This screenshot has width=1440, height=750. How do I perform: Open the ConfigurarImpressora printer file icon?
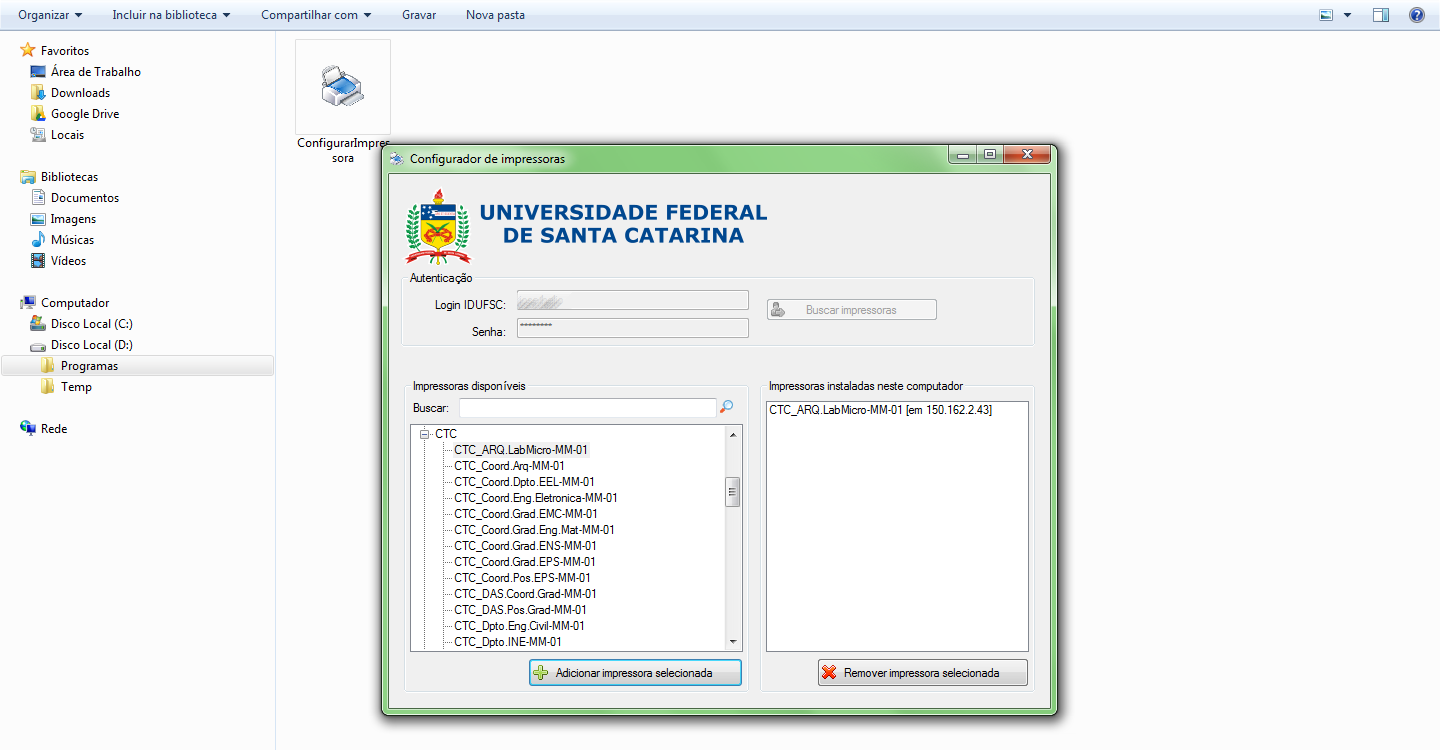click(x=343, y=87)
